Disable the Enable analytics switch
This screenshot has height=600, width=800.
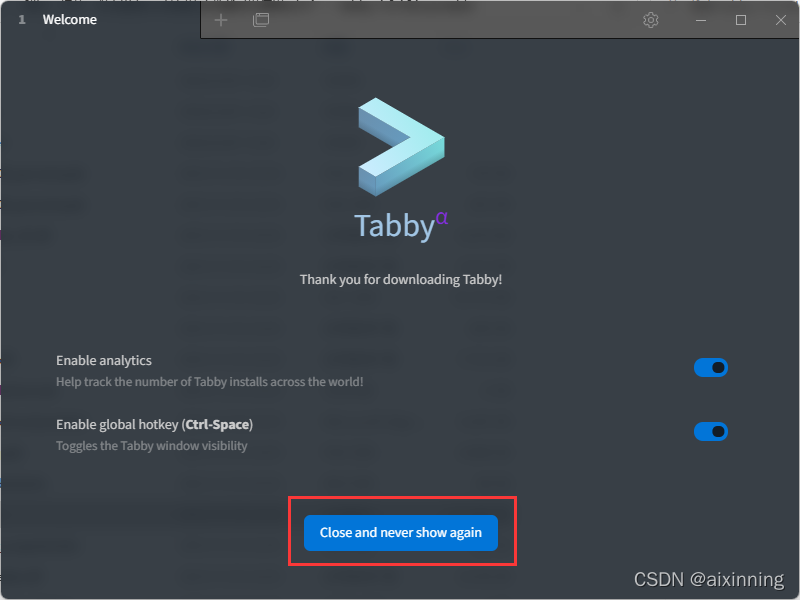pos(710,367)
